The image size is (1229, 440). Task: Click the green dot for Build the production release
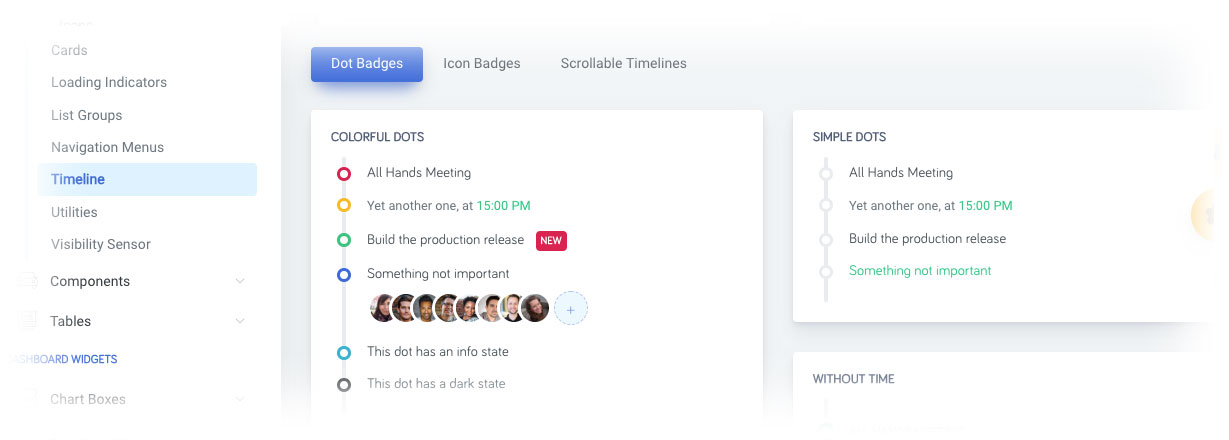344,240
